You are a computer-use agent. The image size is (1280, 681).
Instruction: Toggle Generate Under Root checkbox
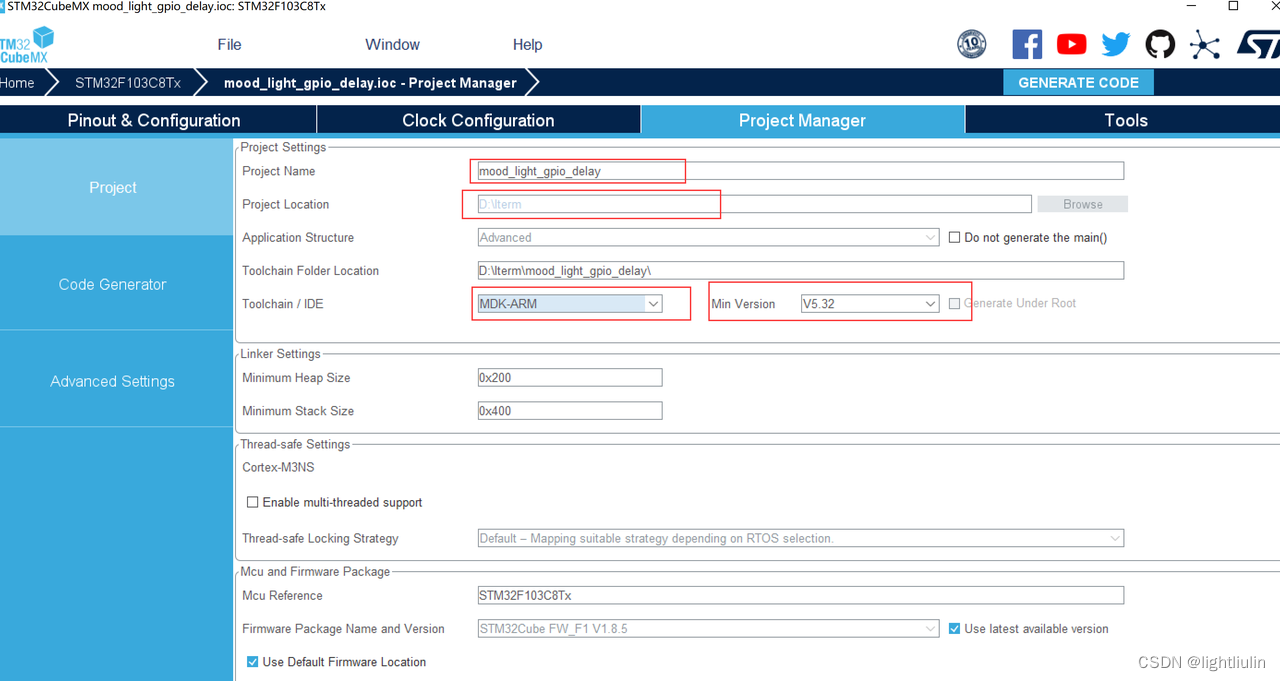point(954,303)
